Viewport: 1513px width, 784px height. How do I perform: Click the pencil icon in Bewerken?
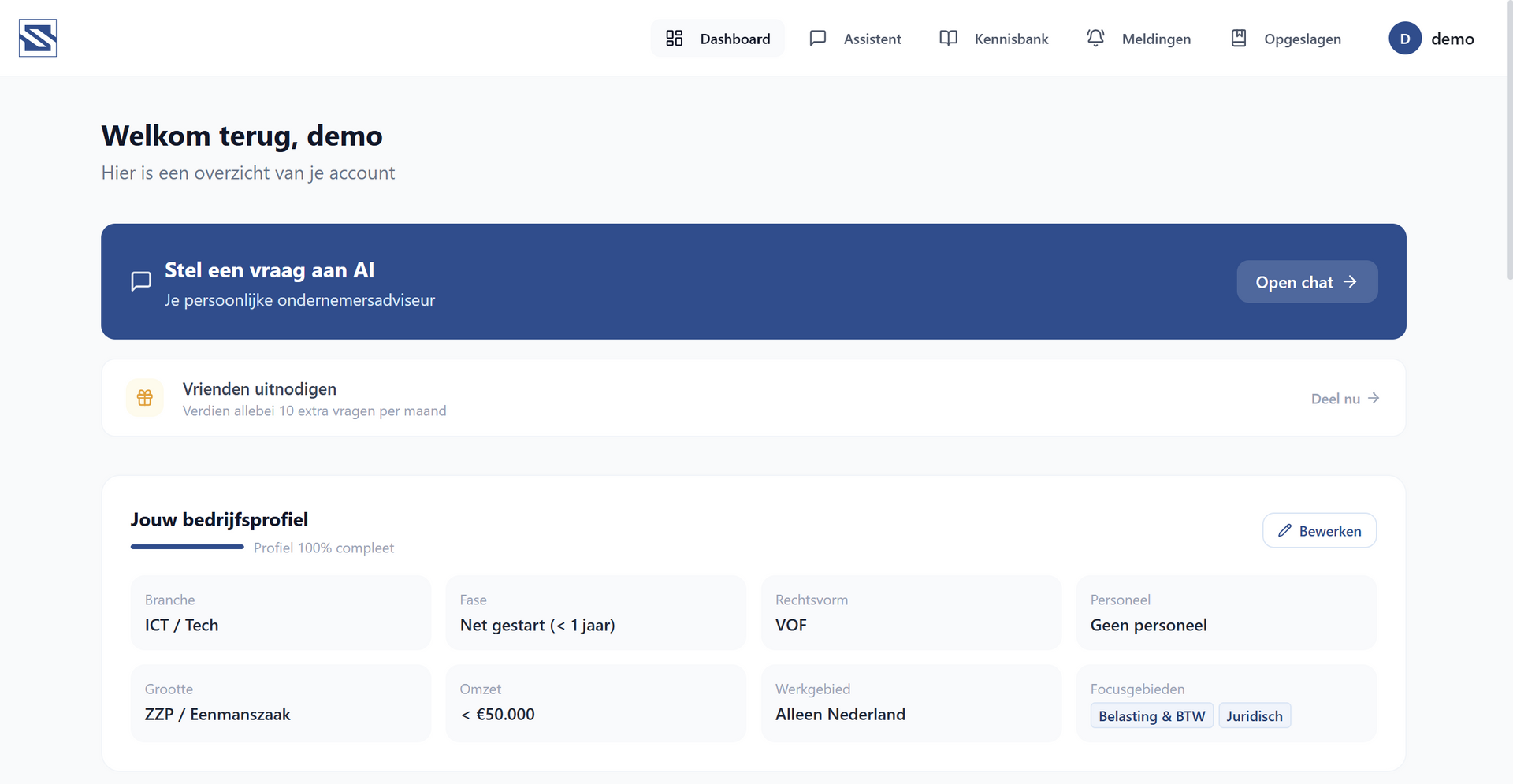(1284, 530)
